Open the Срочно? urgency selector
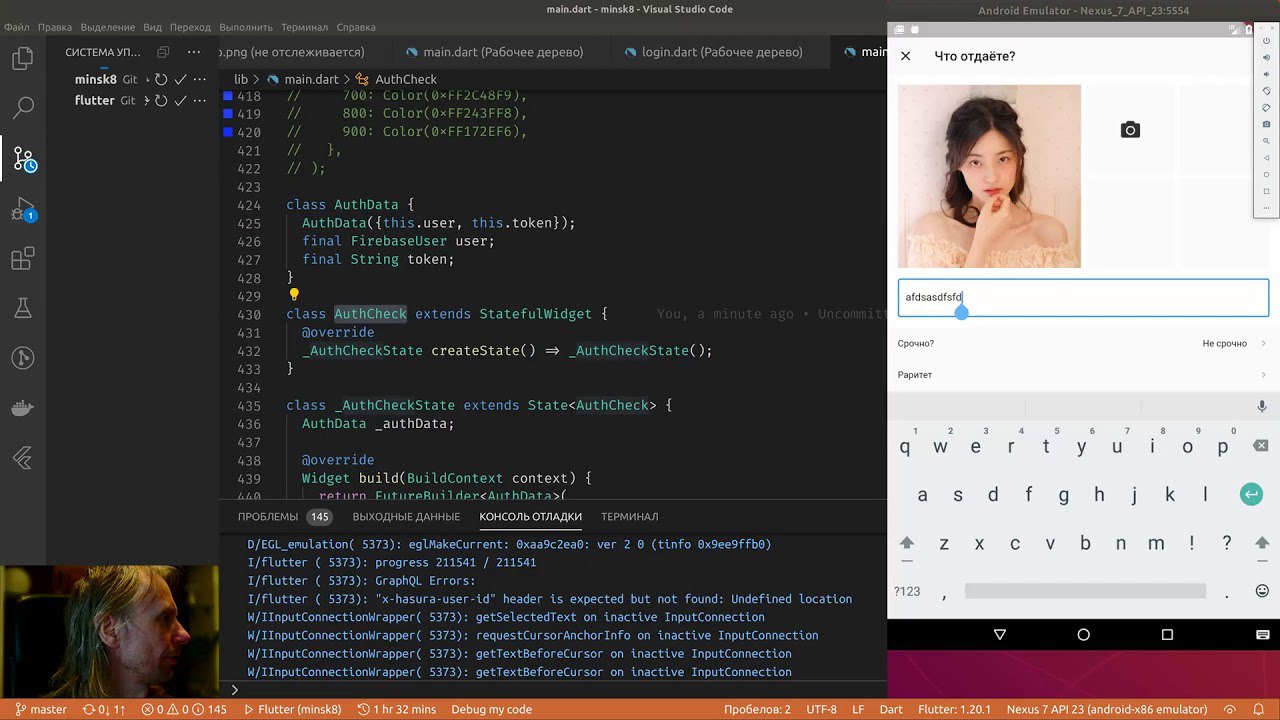 click(1083, 343)
